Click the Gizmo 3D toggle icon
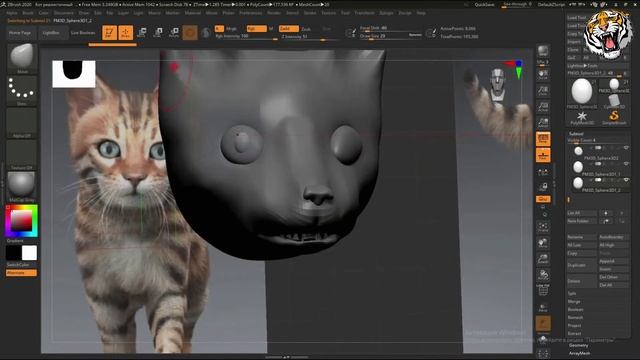Image resolution: width=640 pixels, height=360 pixels. coord(190,33)
